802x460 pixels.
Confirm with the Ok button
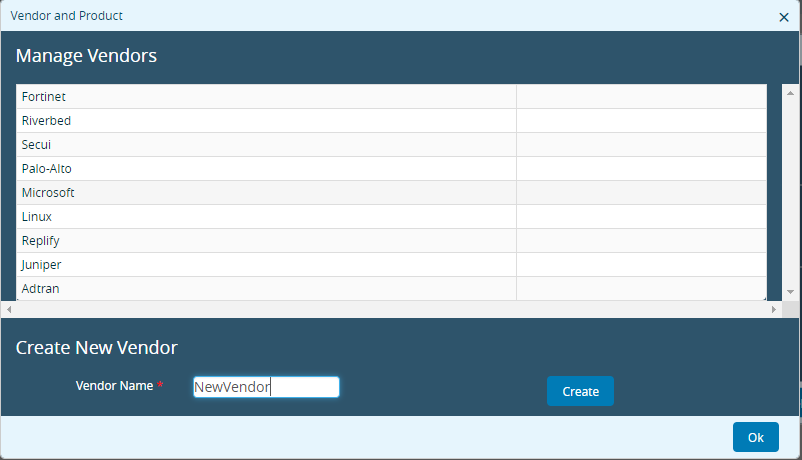point(755,437)
